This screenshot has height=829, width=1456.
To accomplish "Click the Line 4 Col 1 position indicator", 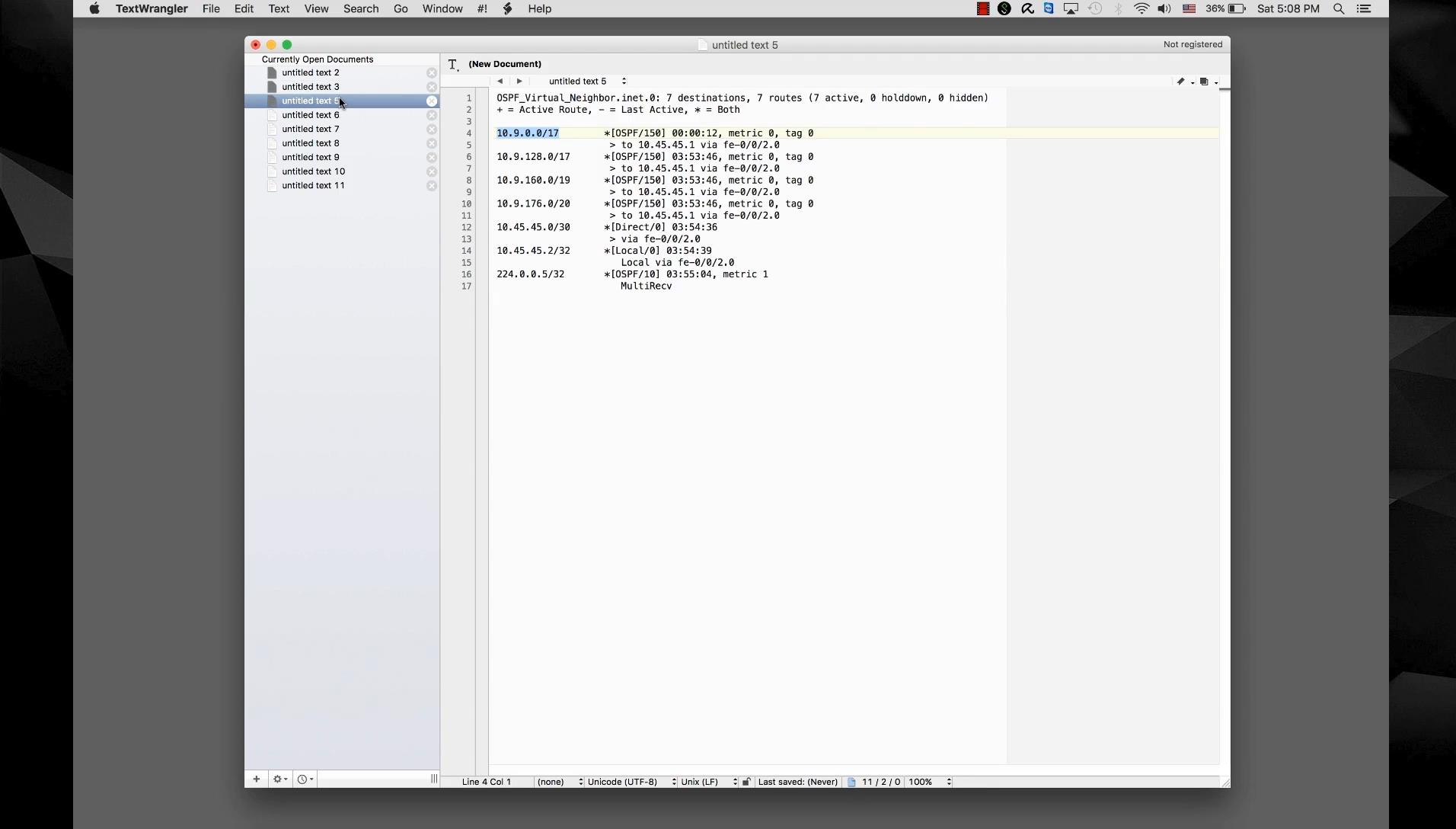I will pyautogui.click(x=487, y=782).
